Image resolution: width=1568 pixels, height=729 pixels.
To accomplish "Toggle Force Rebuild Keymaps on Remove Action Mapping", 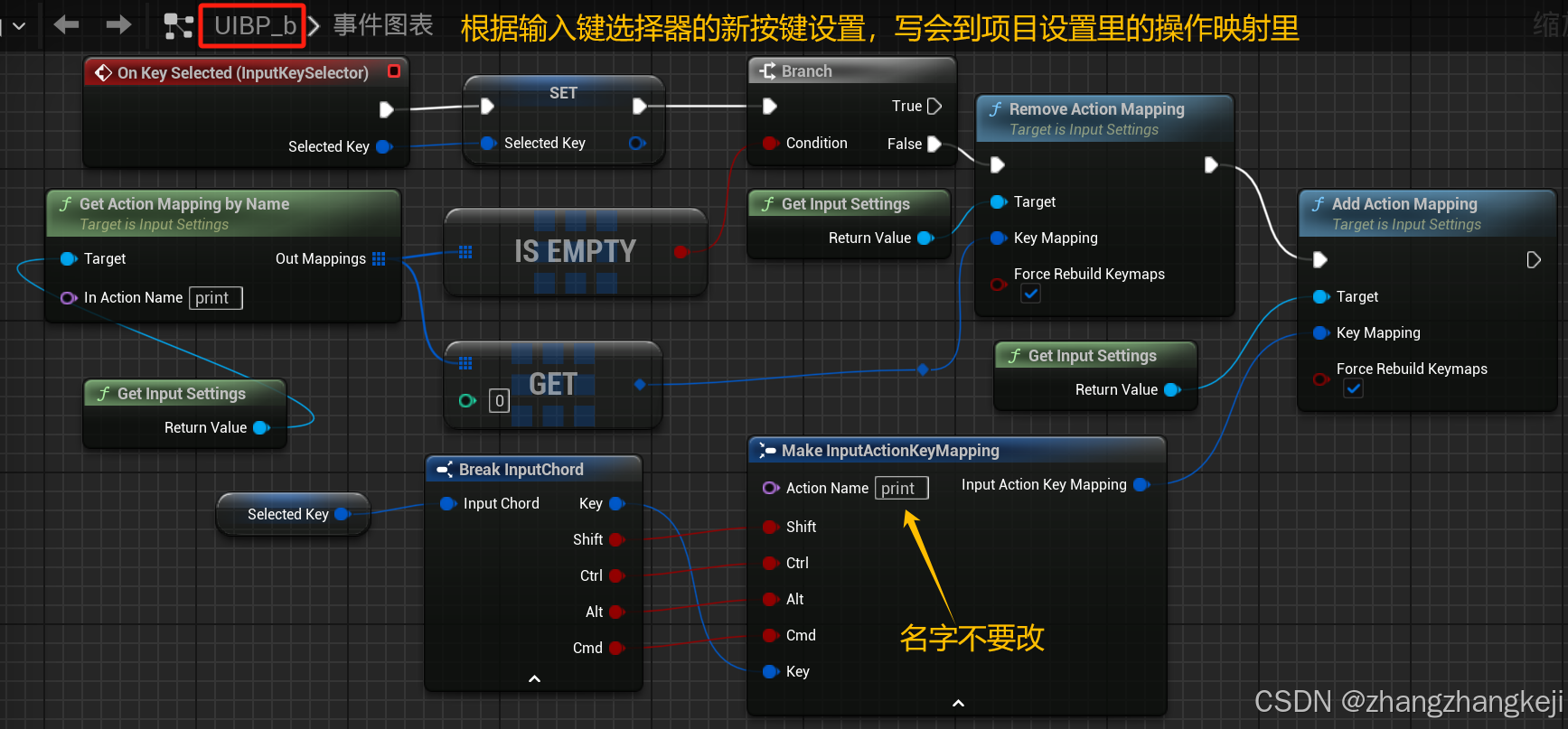I will click(1030, 294).
